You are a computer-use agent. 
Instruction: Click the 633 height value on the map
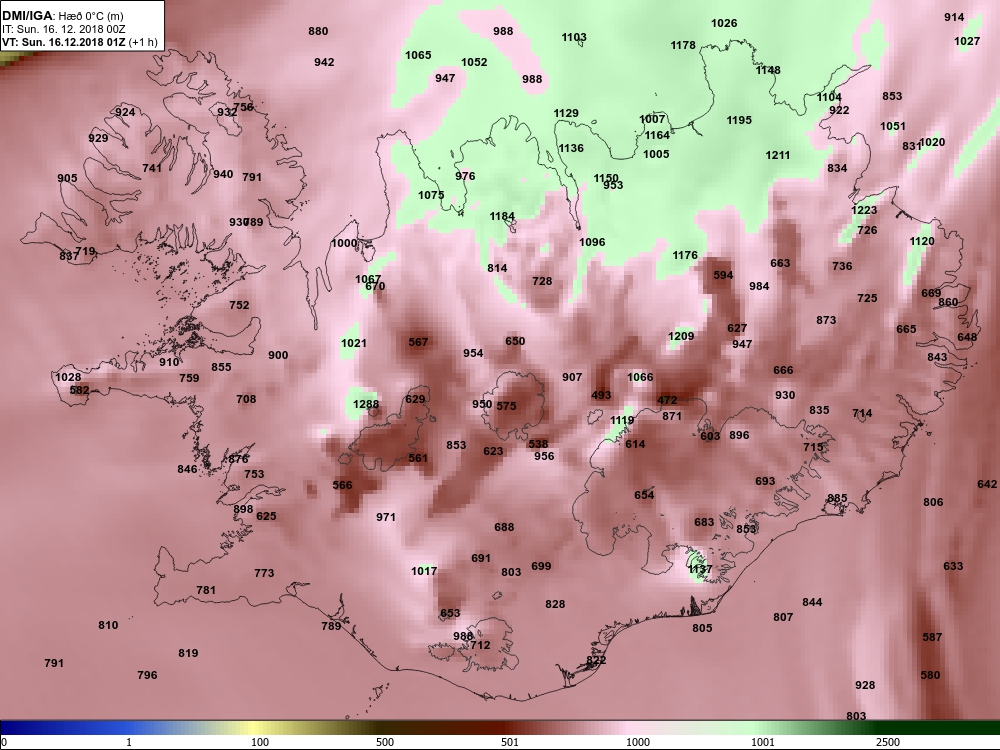953,566
